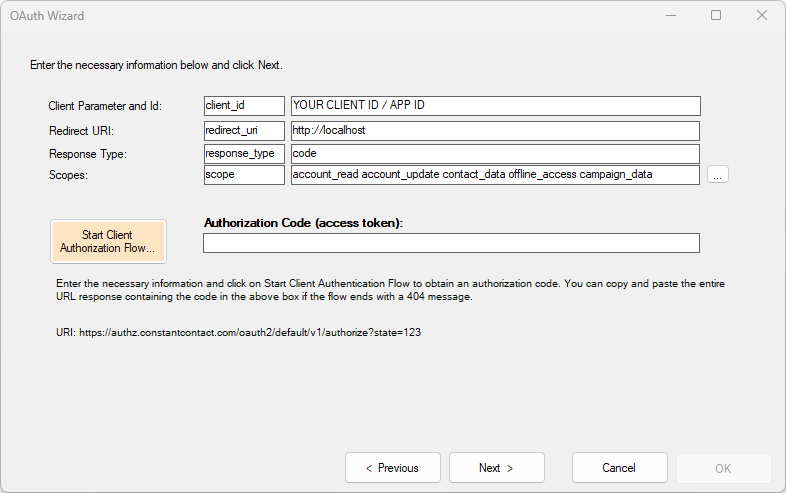Focus the response type value field containing code
Image resolution: width=786 pixels, height=493 pixels.
(x=494, y=154)
